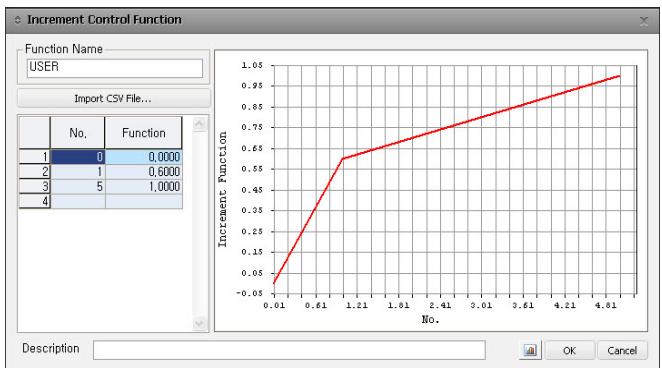The width and height of the screenshot is (662, 368).
Task: Click the top-left corner cell of table
Action: (35, 133)
